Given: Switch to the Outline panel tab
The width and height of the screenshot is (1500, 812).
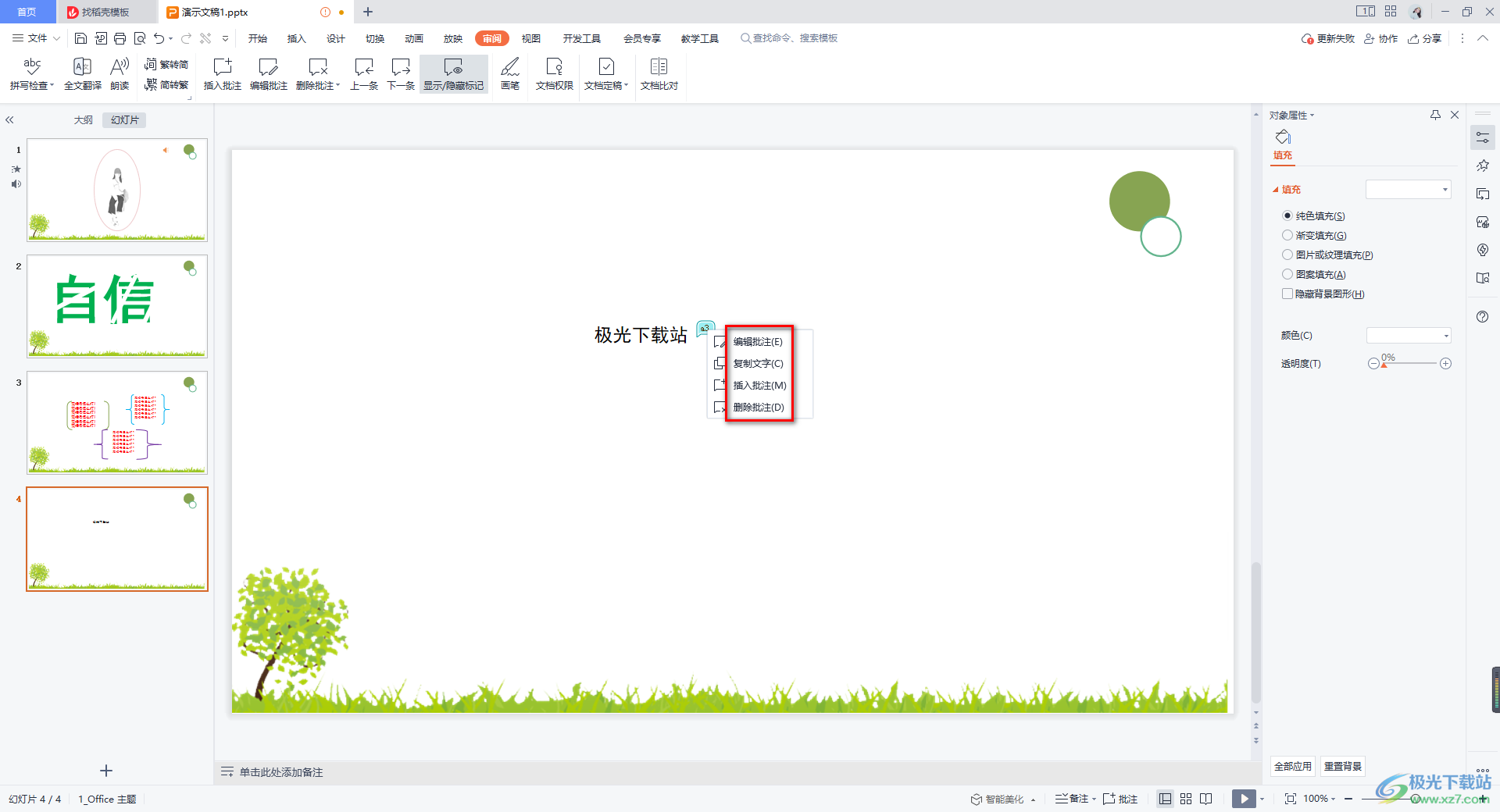Looking at the screenshot, I should click(x=84, y=120).
